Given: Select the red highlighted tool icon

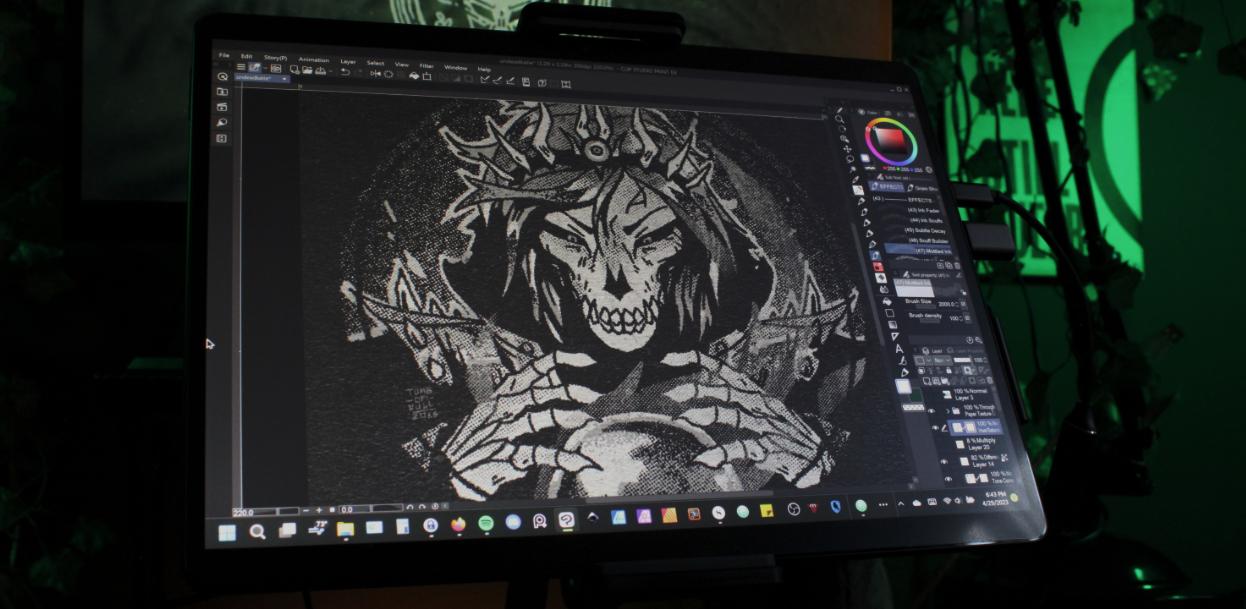Looking at the screenshot, I should [878, 267].
